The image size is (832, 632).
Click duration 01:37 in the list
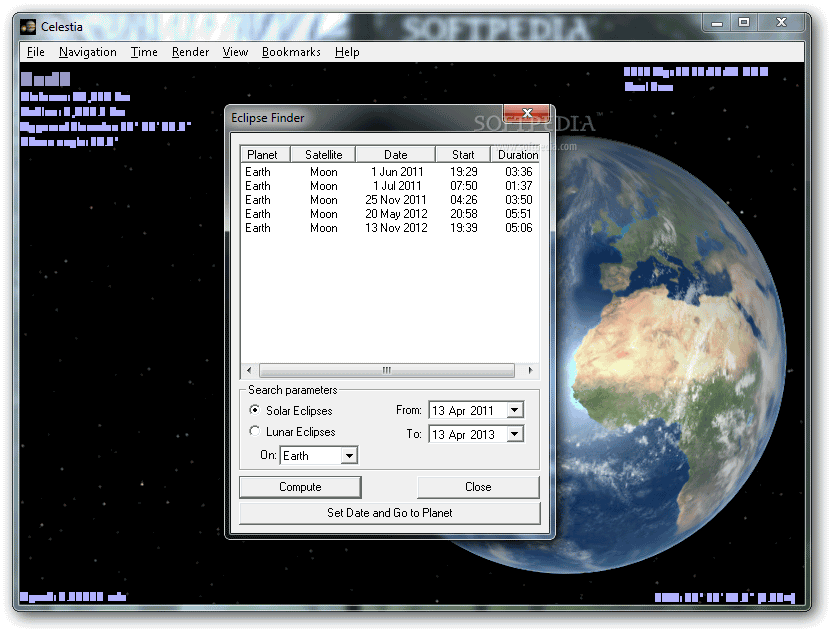tap(518, 186)
